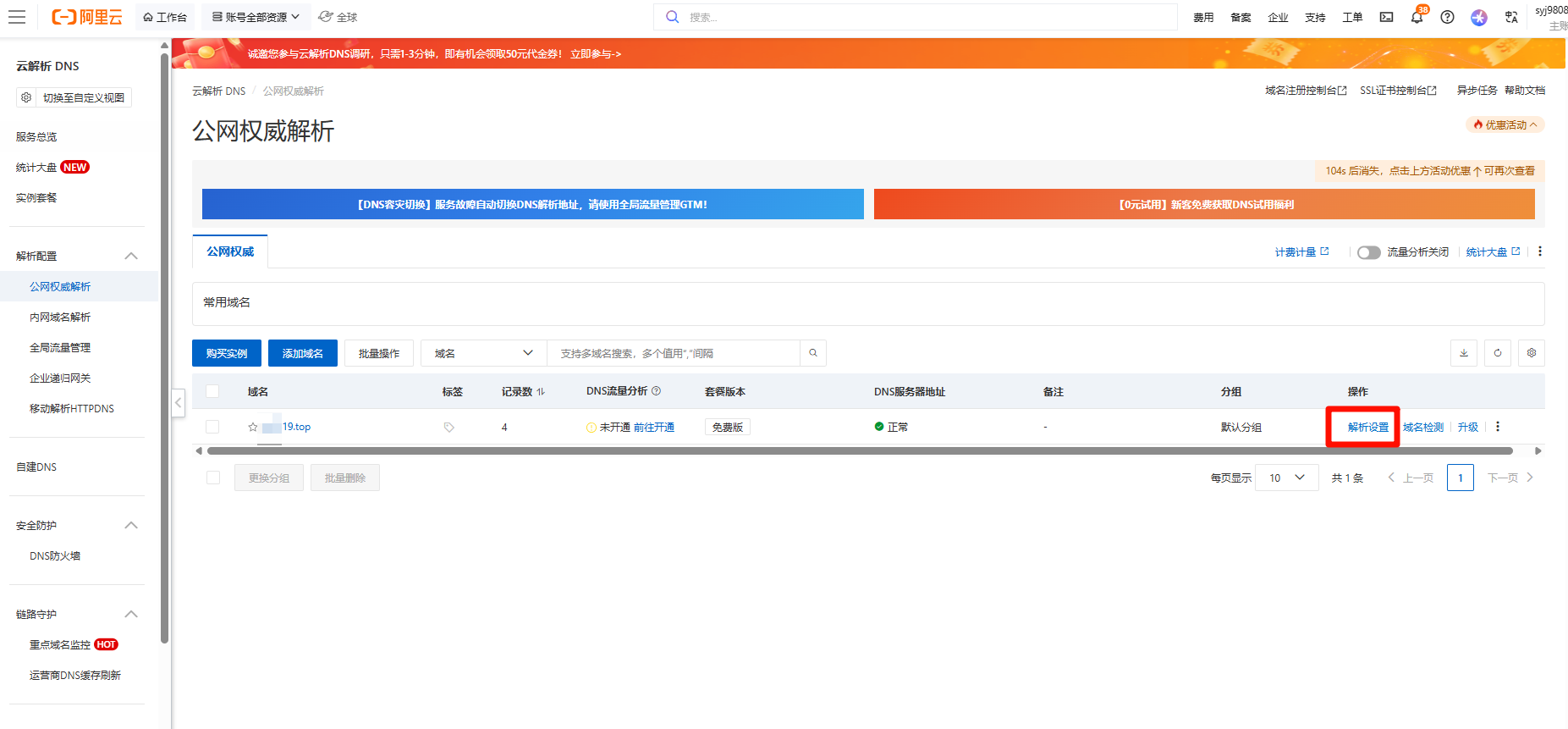Click the 添加域名 button
This screenshot has width=1568, height=729.
(x=303, y=353)
